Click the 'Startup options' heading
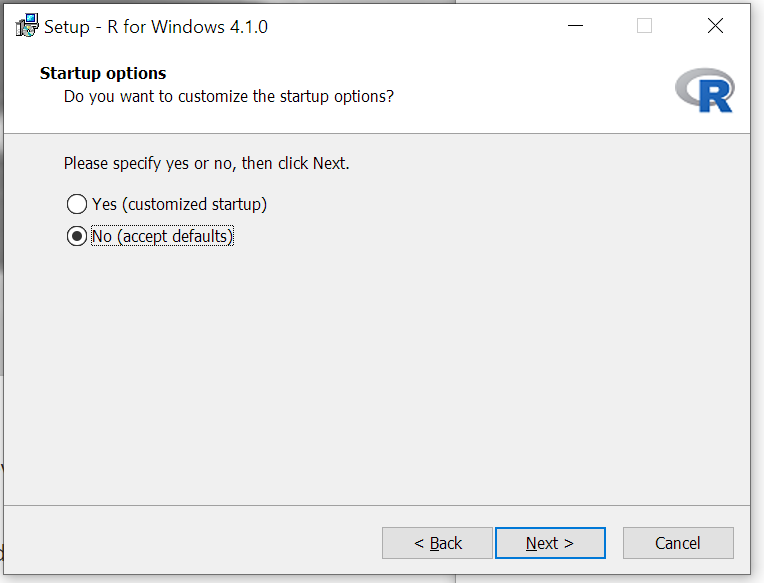Screen dimensions: 764x583 (x=103, y=74)
